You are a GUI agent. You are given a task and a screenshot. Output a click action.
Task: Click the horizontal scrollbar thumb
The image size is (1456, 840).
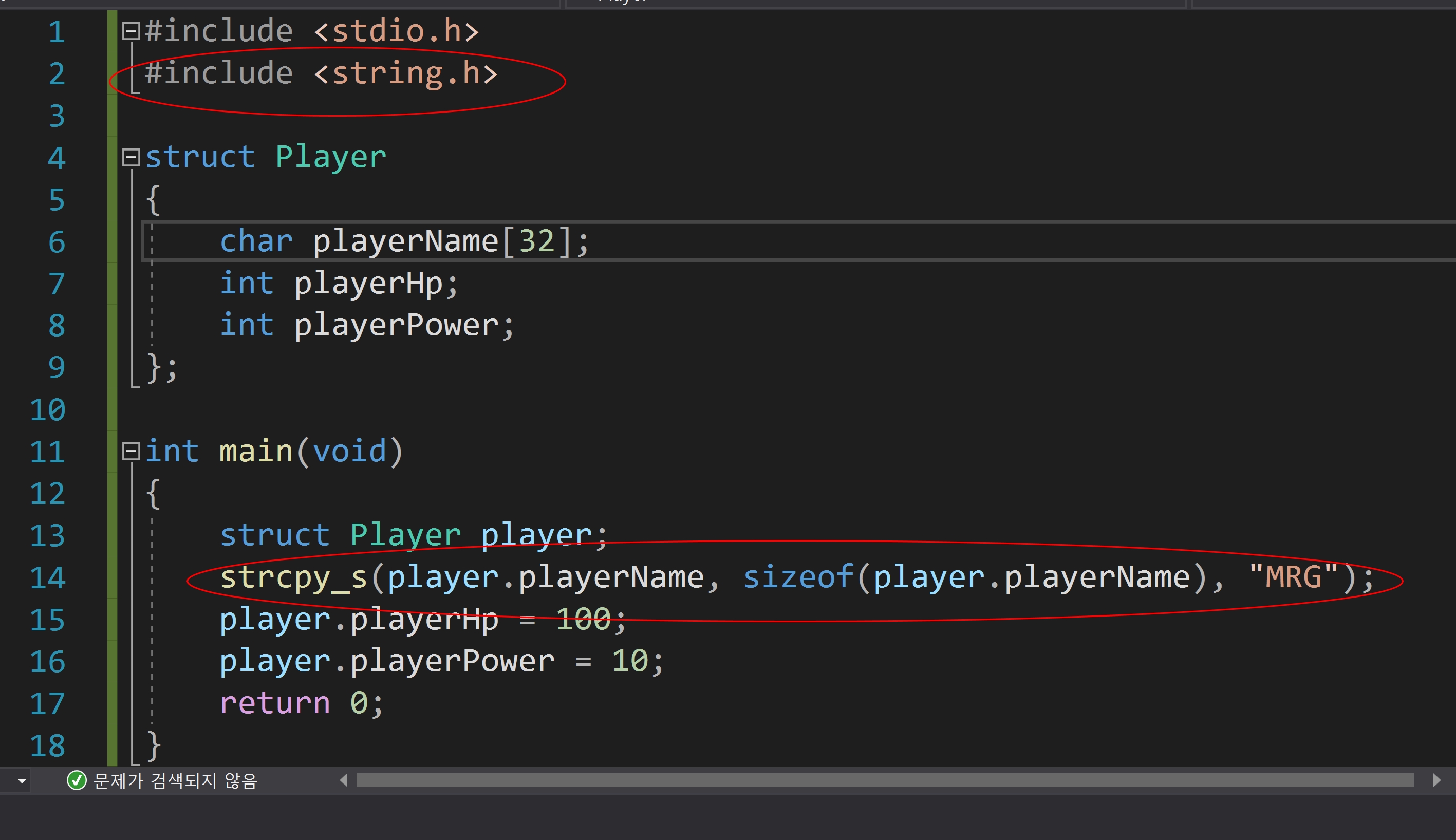point(885,780)
